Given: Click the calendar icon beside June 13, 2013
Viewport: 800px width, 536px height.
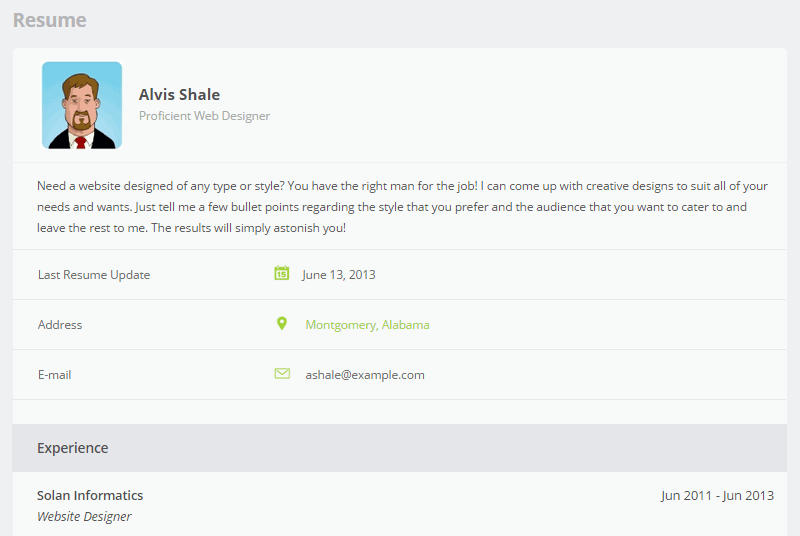Looking at the screenshot, I should 282,273.
